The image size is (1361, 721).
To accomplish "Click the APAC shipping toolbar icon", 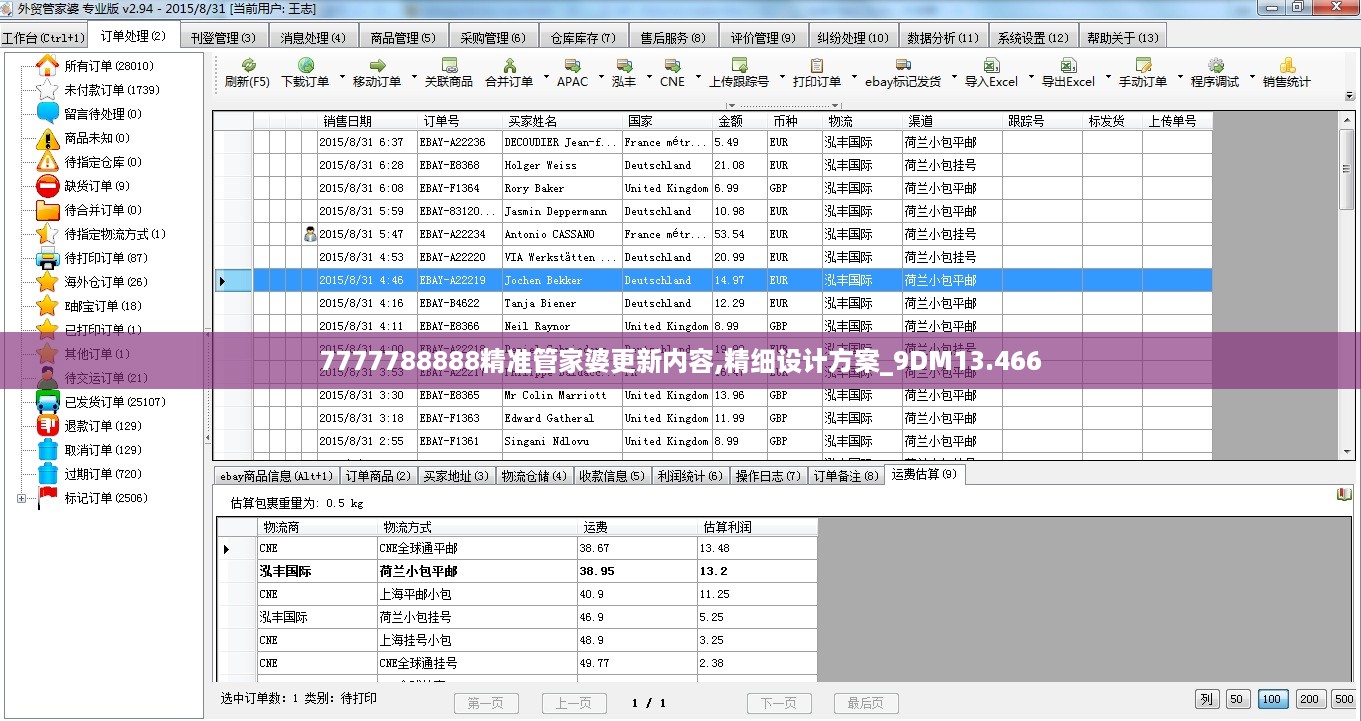I will (572, 66).
